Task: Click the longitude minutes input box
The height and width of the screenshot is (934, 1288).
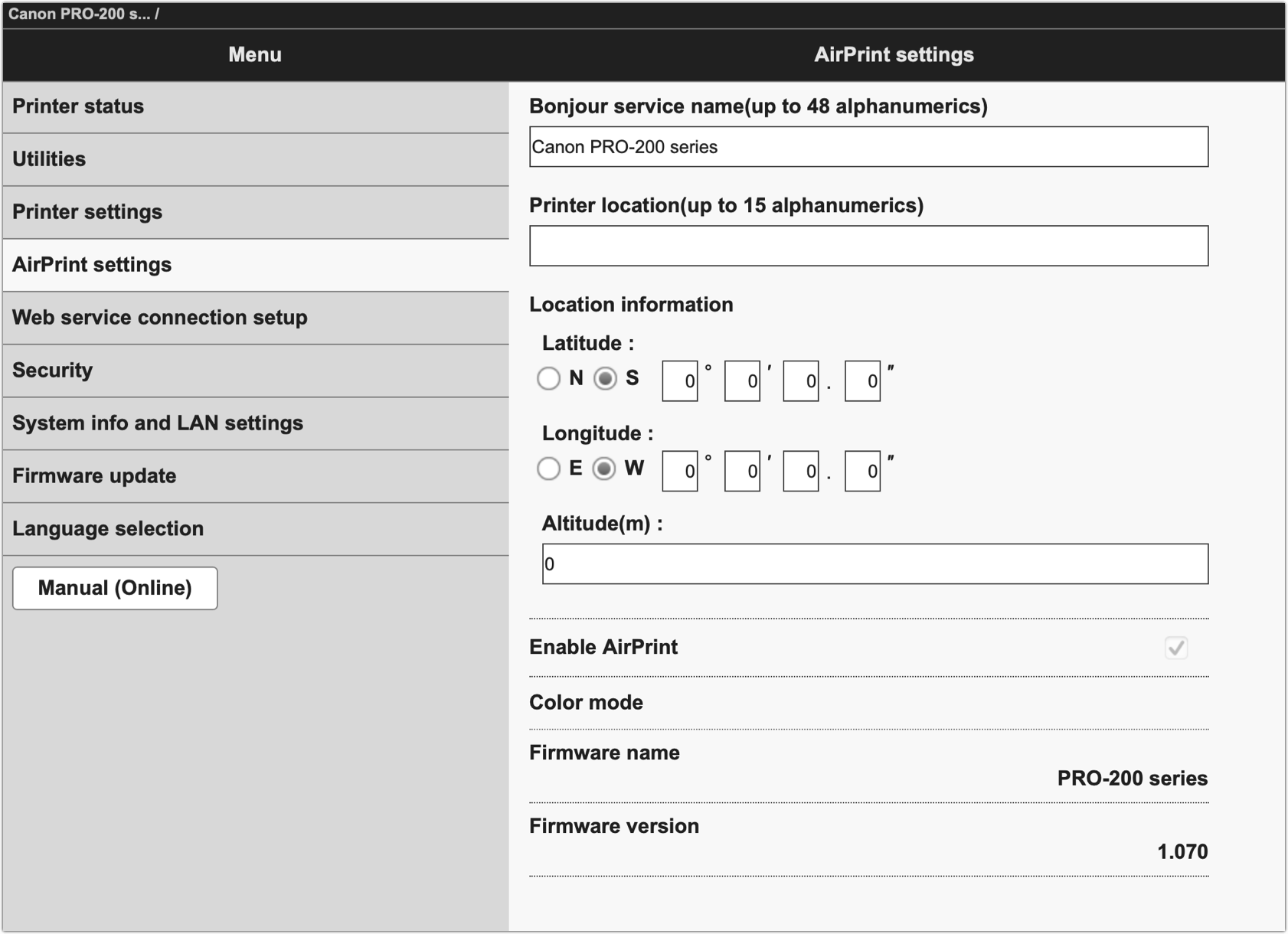Action: pos(742,472)
